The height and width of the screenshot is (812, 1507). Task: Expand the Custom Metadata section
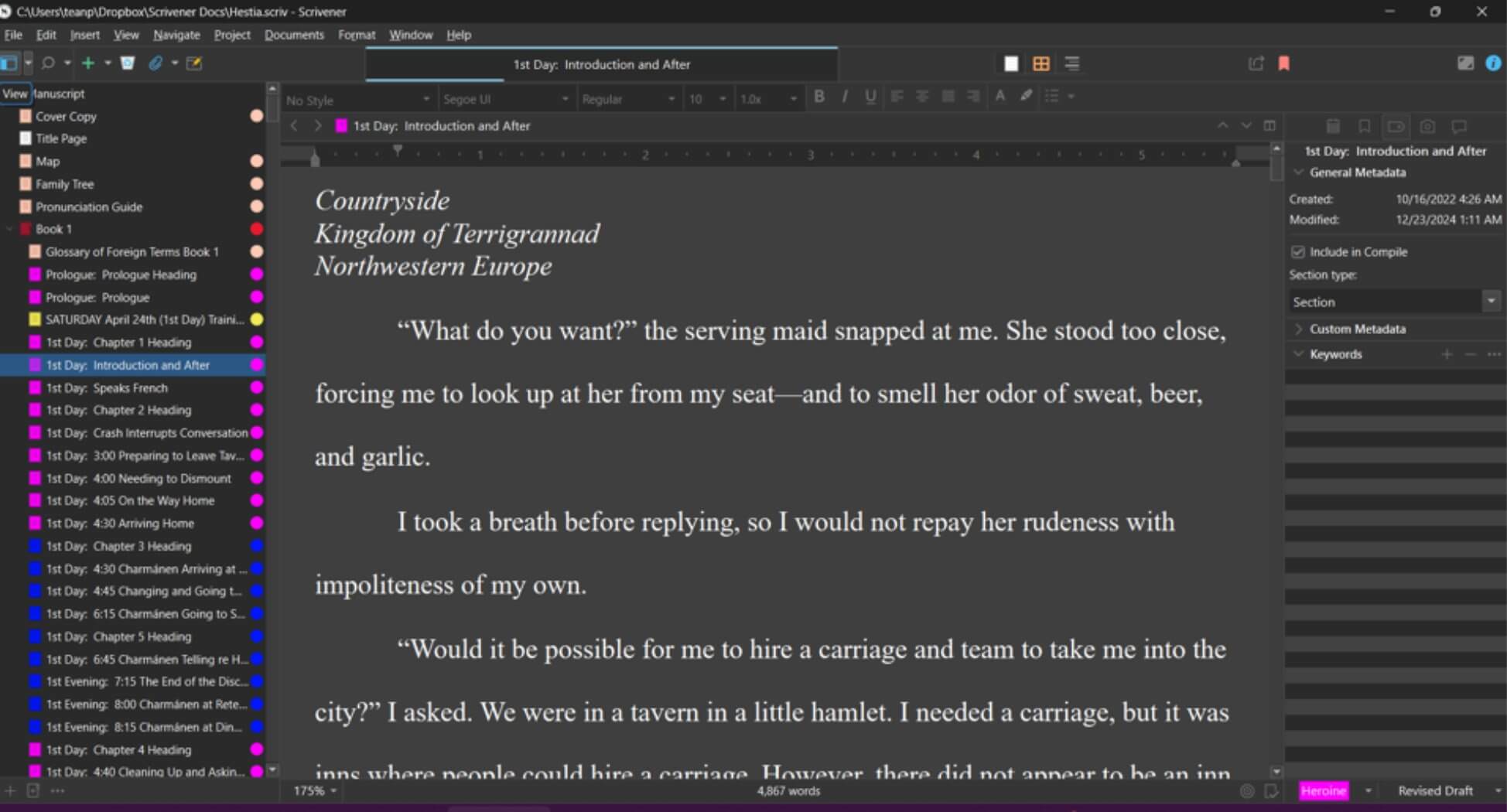(x=1298, y=329)
